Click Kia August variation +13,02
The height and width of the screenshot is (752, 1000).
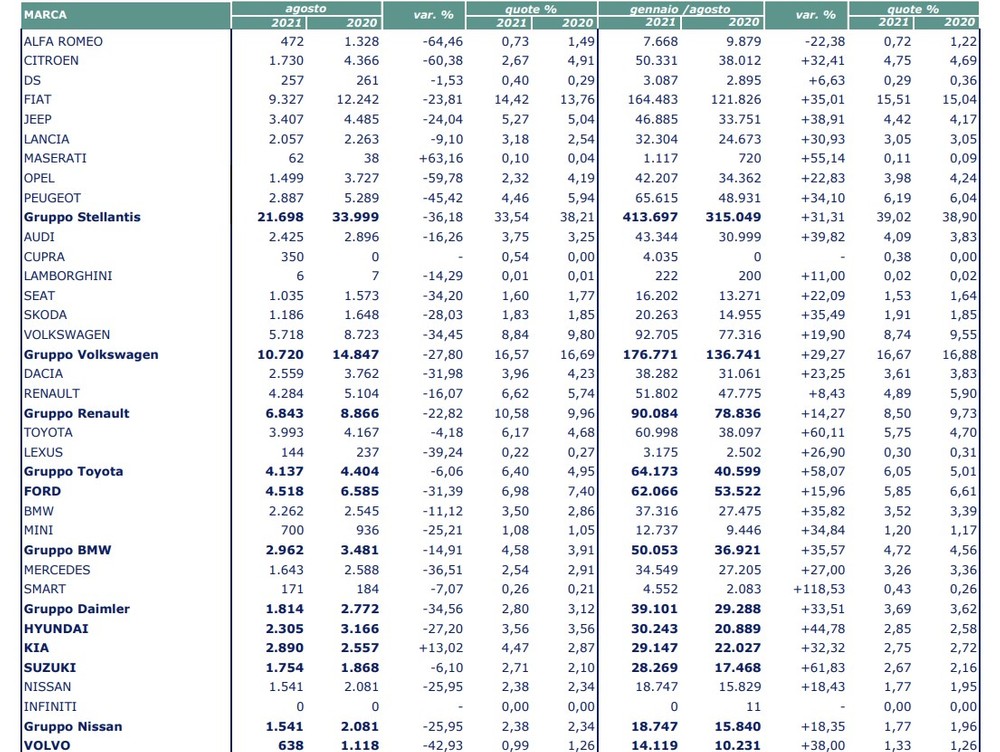[x=441, y=647]
